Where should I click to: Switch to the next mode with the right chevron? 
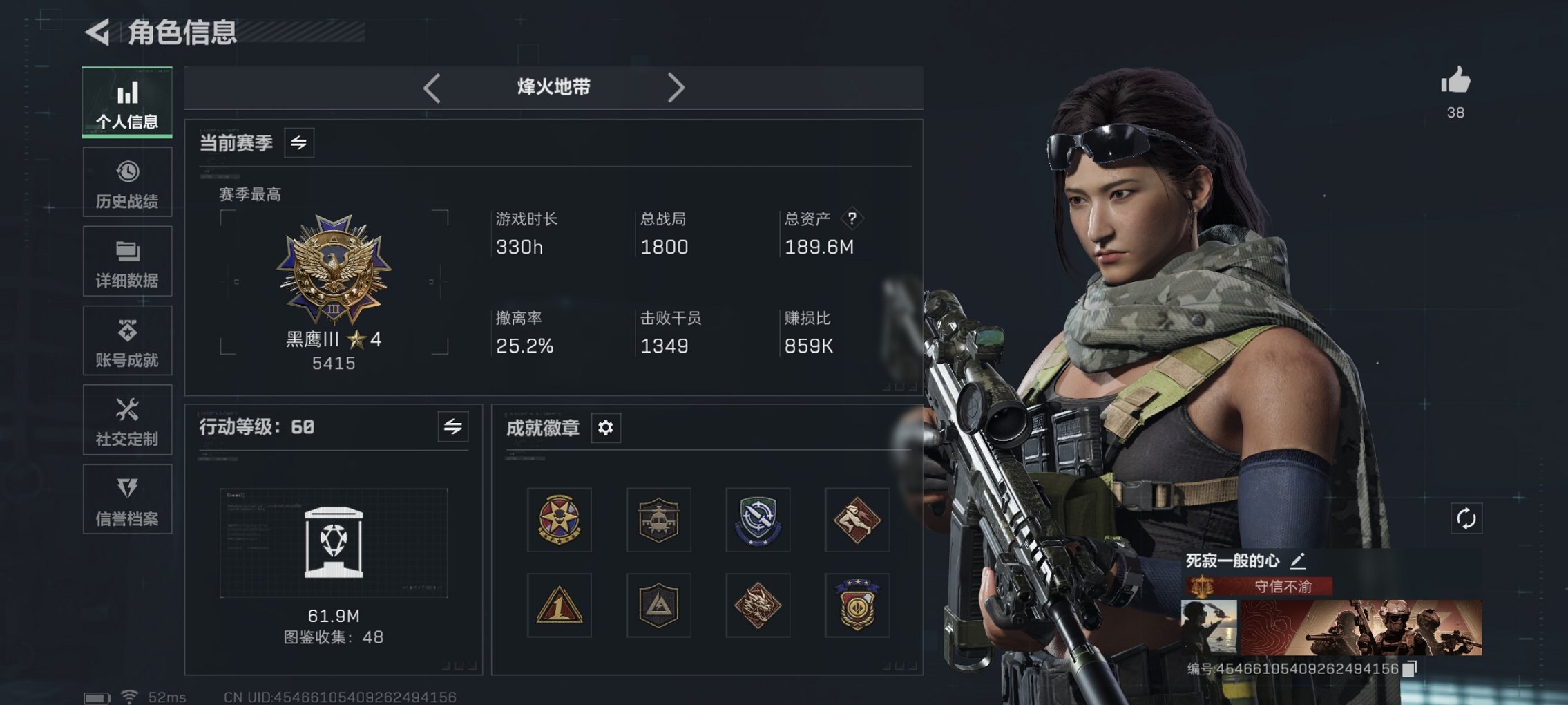coord(676,88)
